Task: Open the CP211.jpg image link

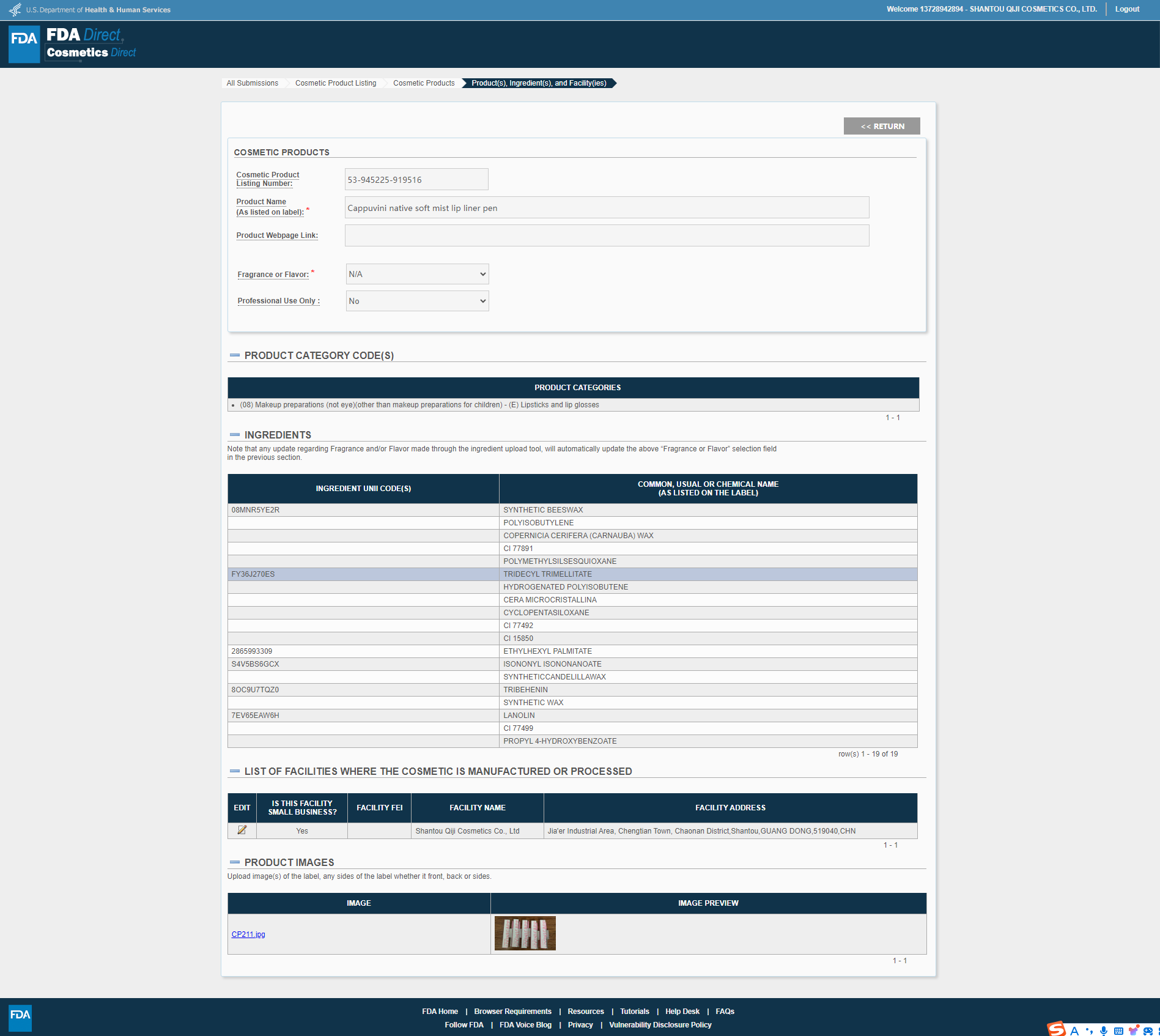Action: point(248,934)
